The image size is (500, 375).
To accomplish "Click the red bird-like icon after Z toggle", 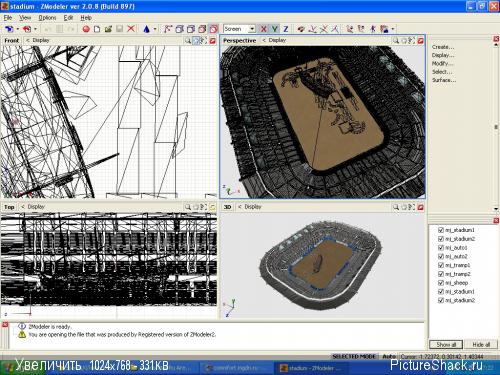I will click(x=301, y=29).
